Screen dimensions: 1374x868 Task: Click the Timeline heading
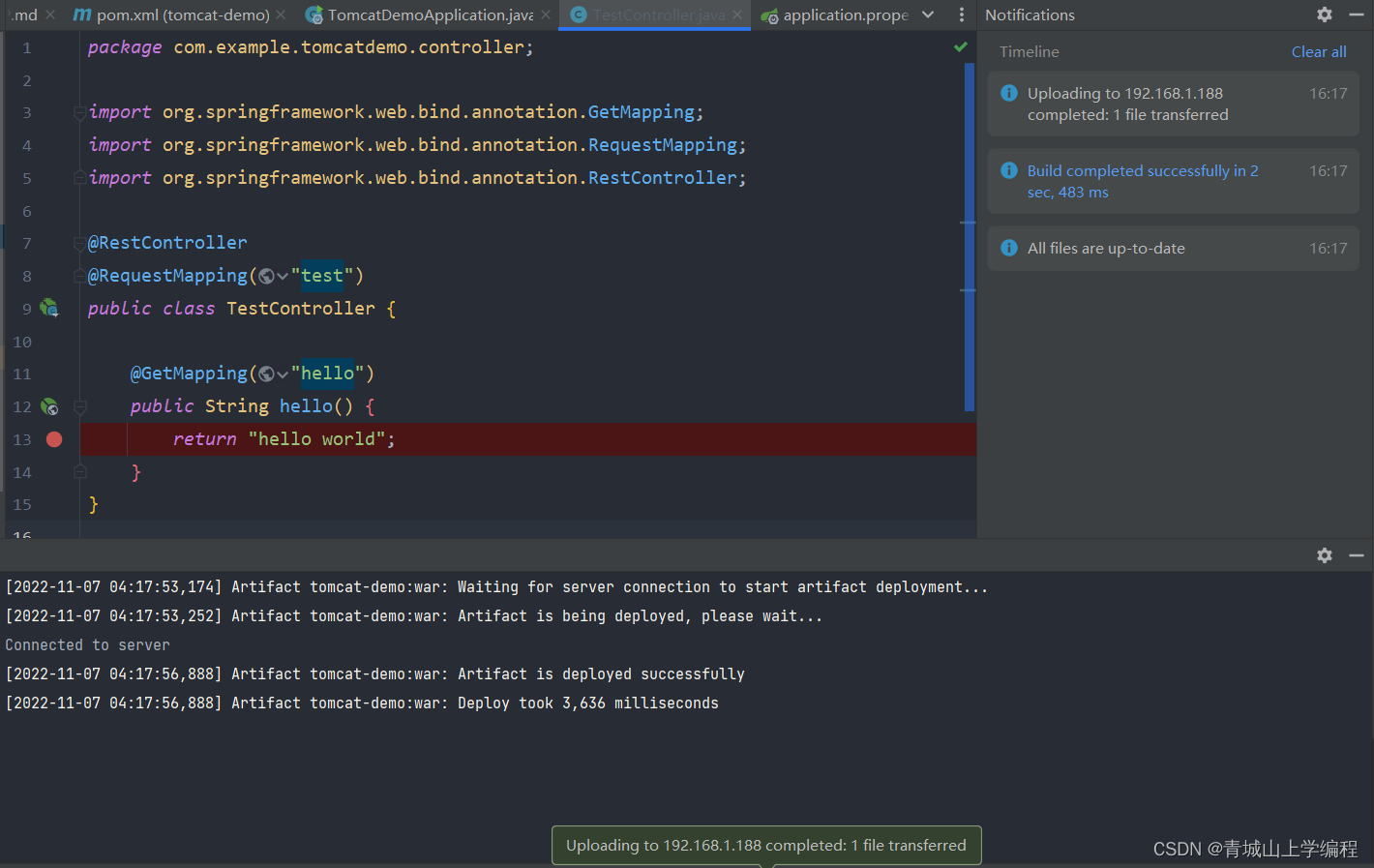point(1030,52)
